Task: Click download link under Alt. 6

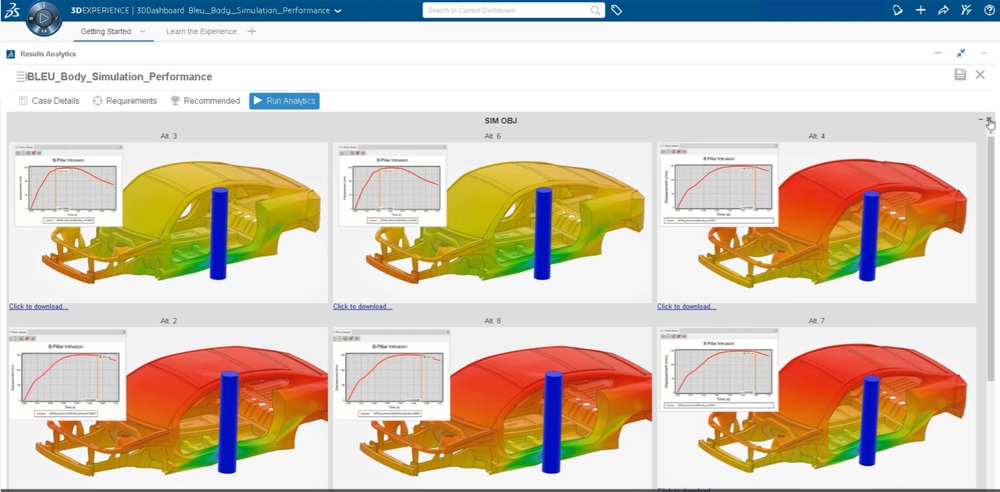Action: [x=362, y=307]
